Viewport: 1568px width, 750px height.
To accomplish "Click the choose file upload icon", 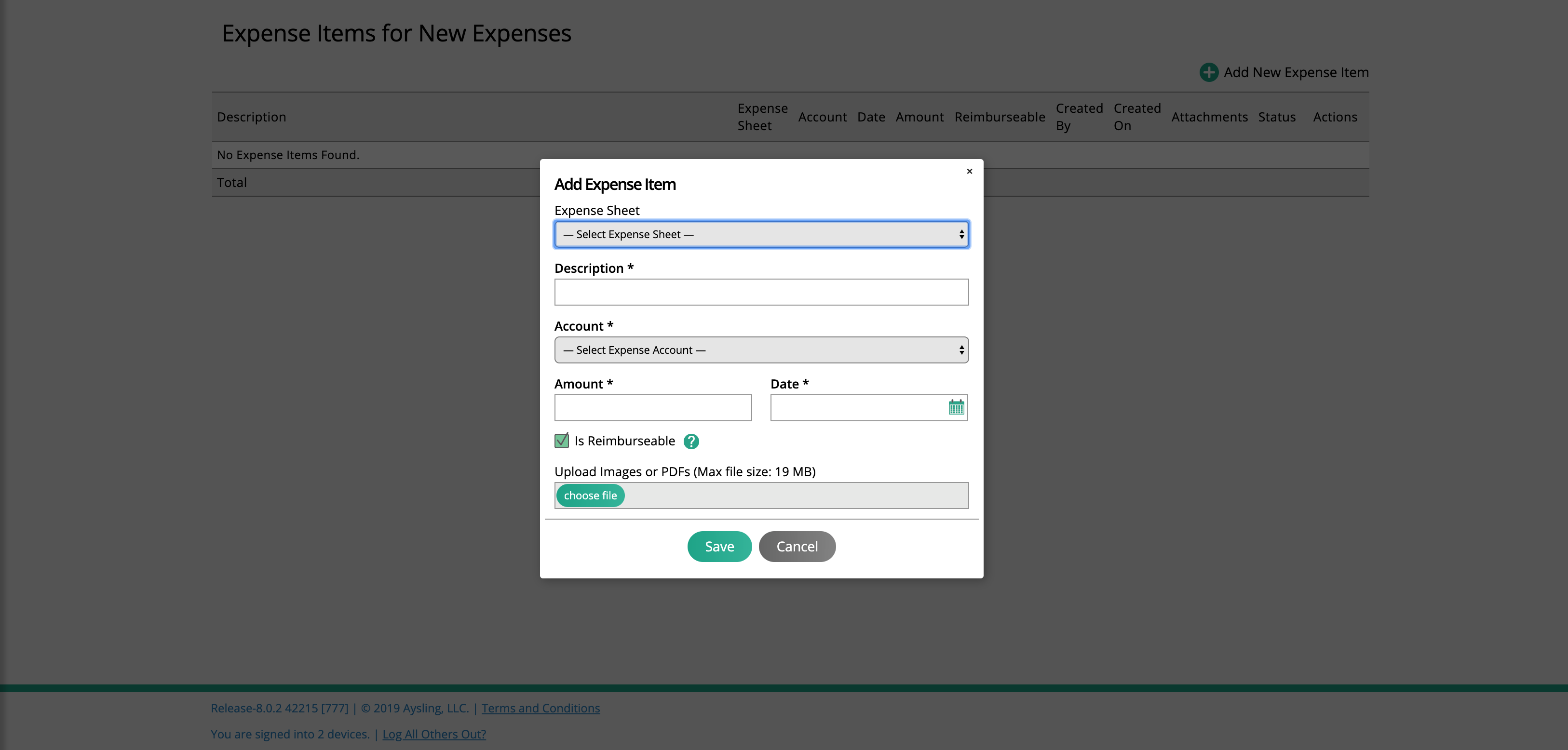I will pos(590,495).
